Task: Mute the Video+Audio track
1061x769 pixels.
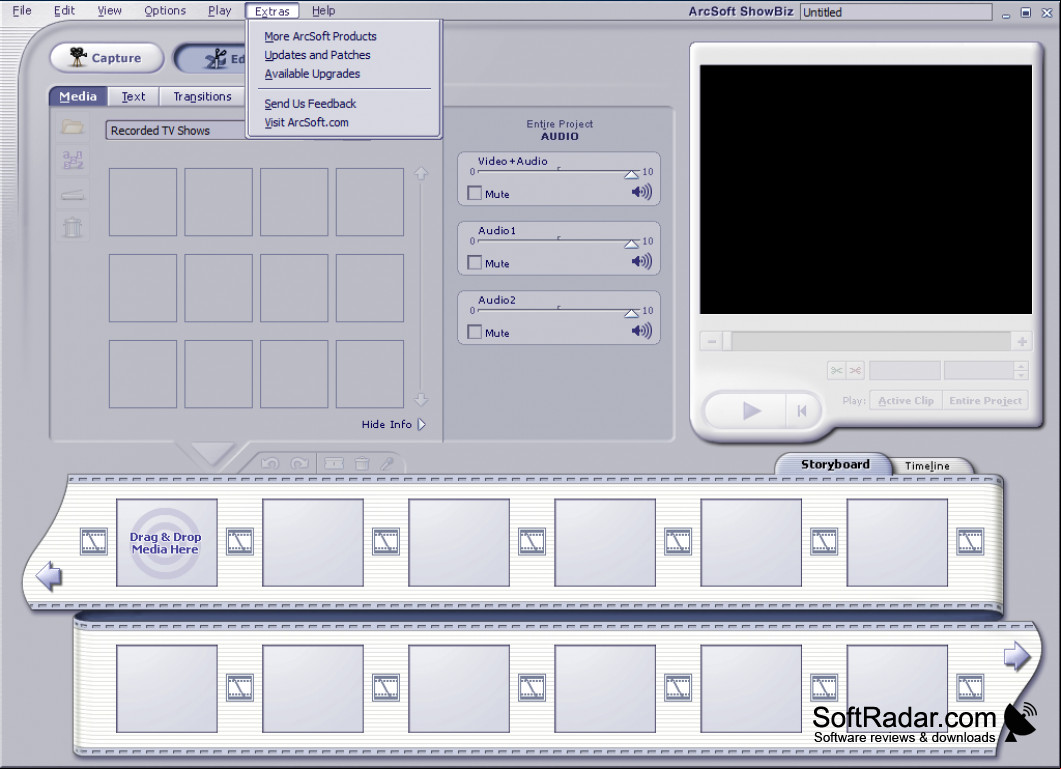Action: [474, 194]
